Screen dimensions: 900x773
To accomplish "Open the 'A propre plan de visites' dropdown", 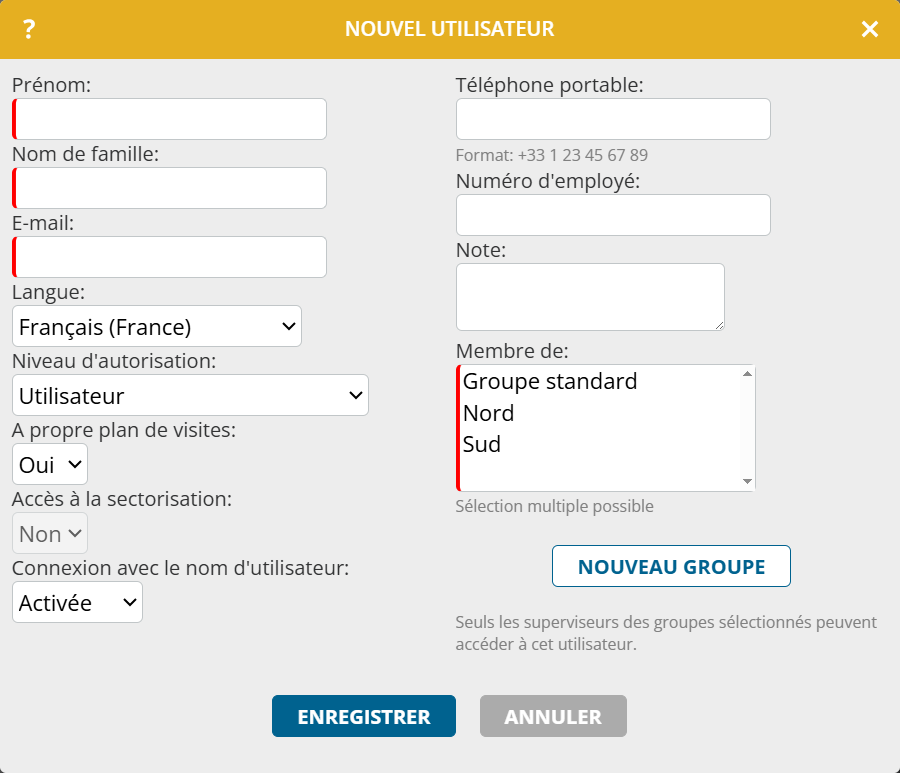I will tap(50, 464).
